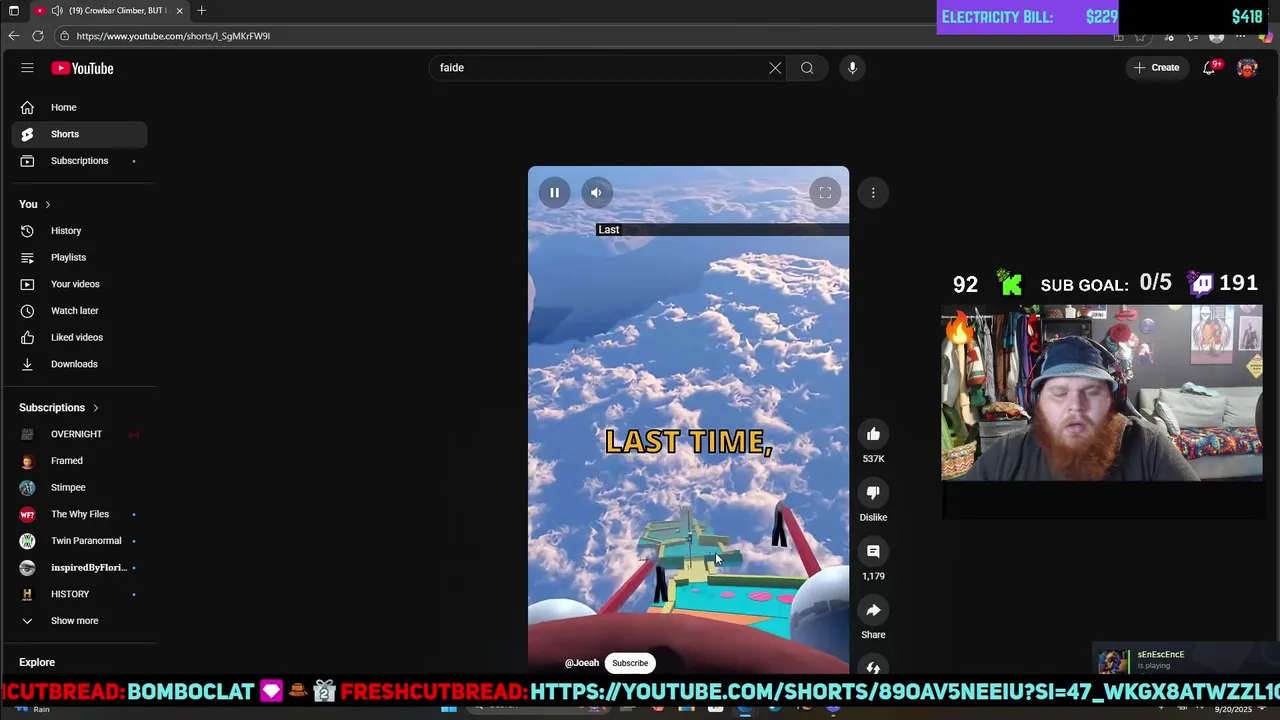Image resolution: width=1280 pixels, height=720 pixels.
Task: Go to Home in the sidebar
Action: tap(80, 107)
